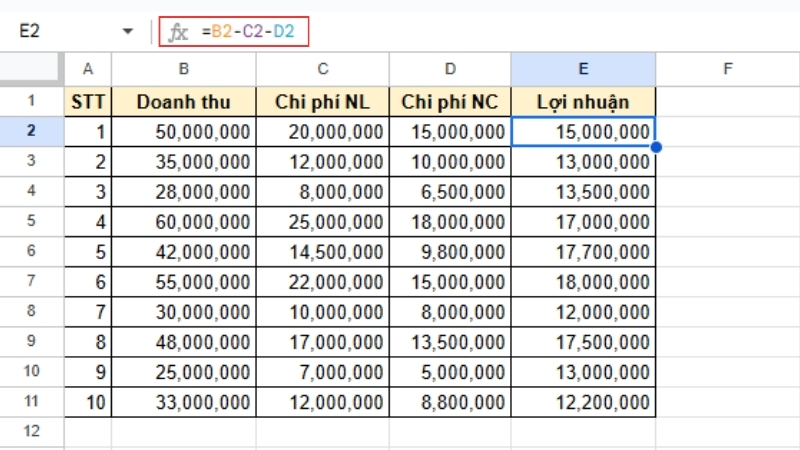The height and width of the screenshot is (450, 800).
Task: Click the Chi phí NL header cell
Action: 322,102
